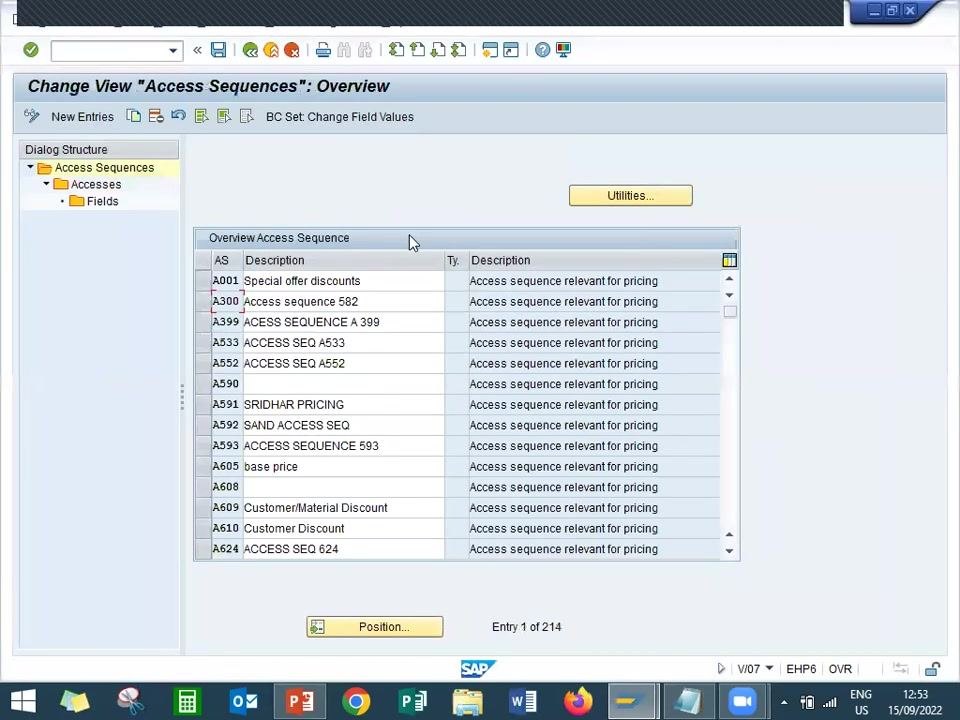Click the 'Customer/Material Discount' cell

(343, 508)
